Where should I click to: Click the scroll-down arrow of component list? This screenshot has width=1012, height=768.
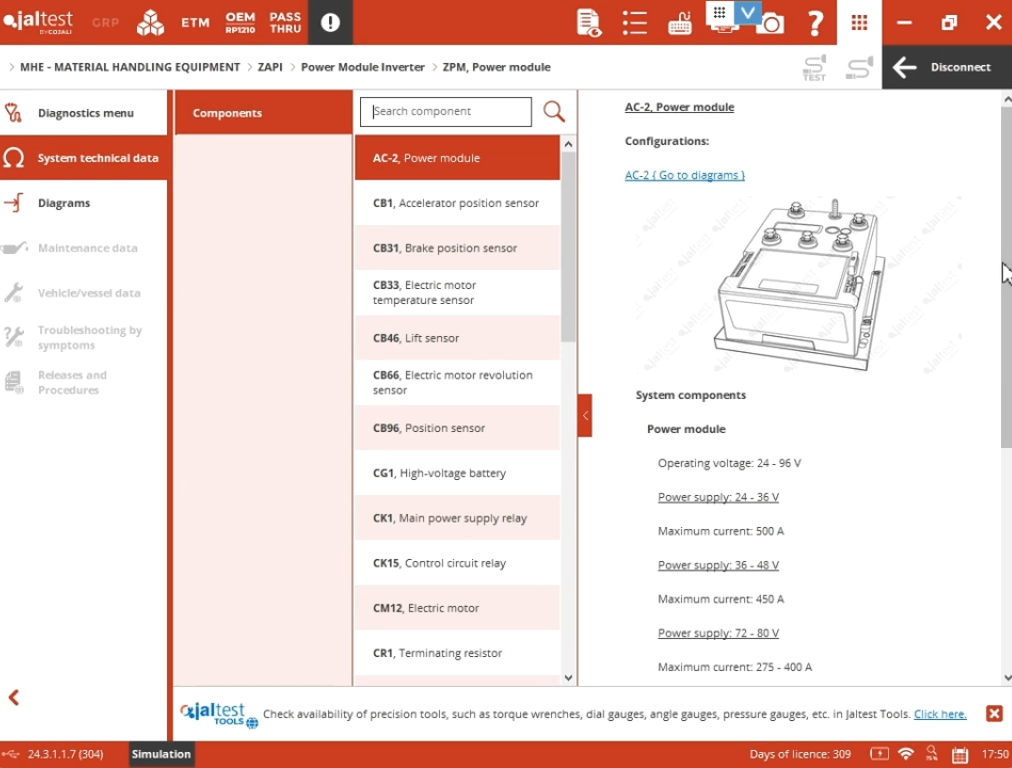pos(568,677)
